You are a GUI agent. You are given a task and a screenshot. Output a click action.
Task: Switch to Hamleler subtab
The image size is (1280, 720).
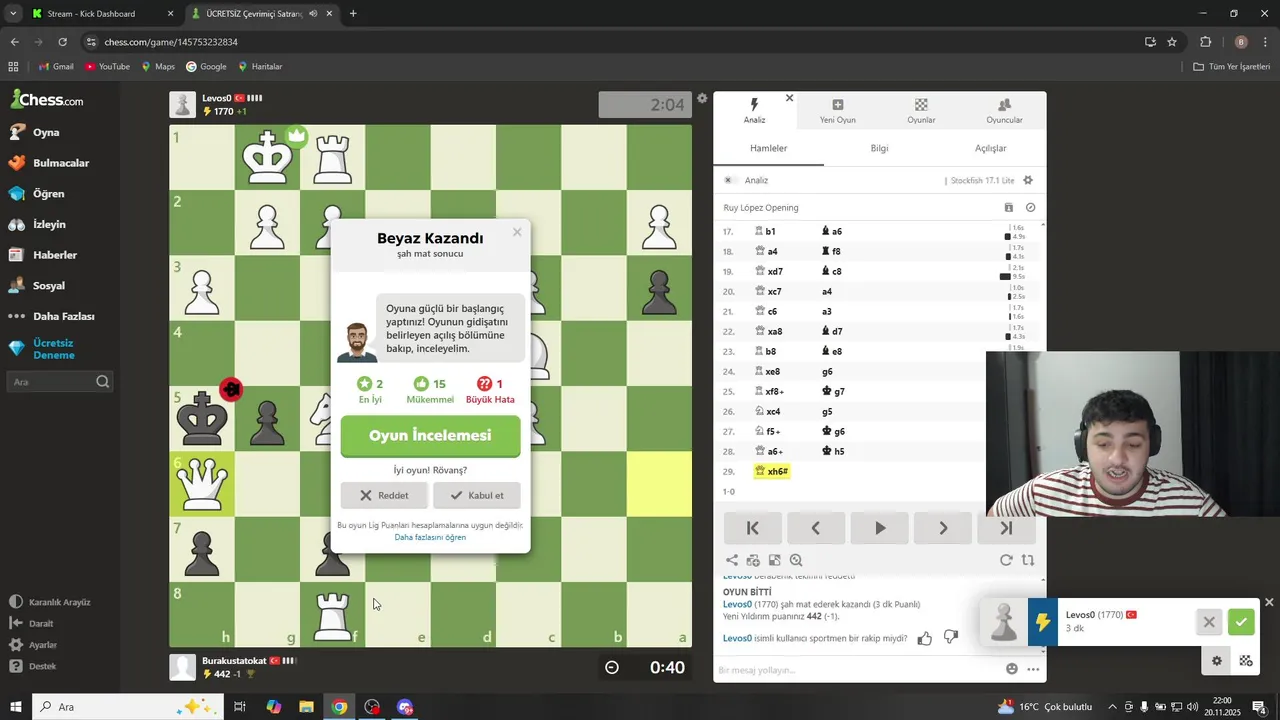[769, 148]
